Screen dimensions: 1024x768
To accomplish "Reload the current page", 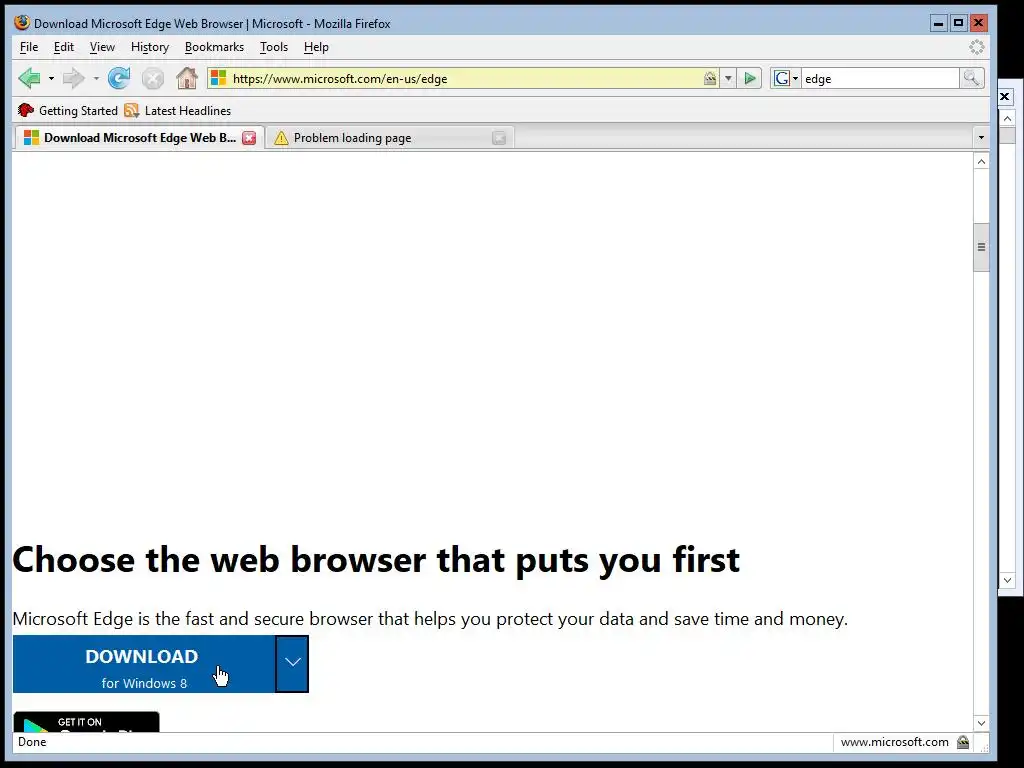I will 119,78.
